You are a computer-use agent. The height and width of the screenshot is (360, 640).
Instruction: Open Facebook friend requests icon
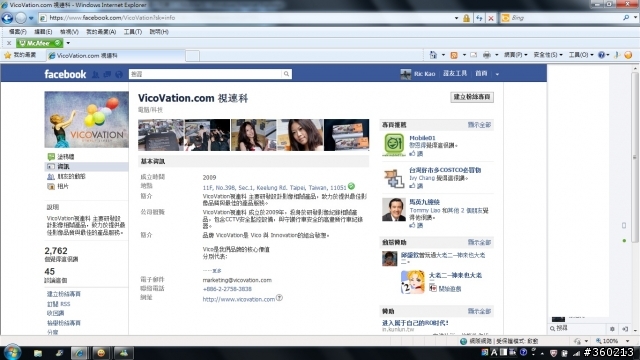(96, 74)
